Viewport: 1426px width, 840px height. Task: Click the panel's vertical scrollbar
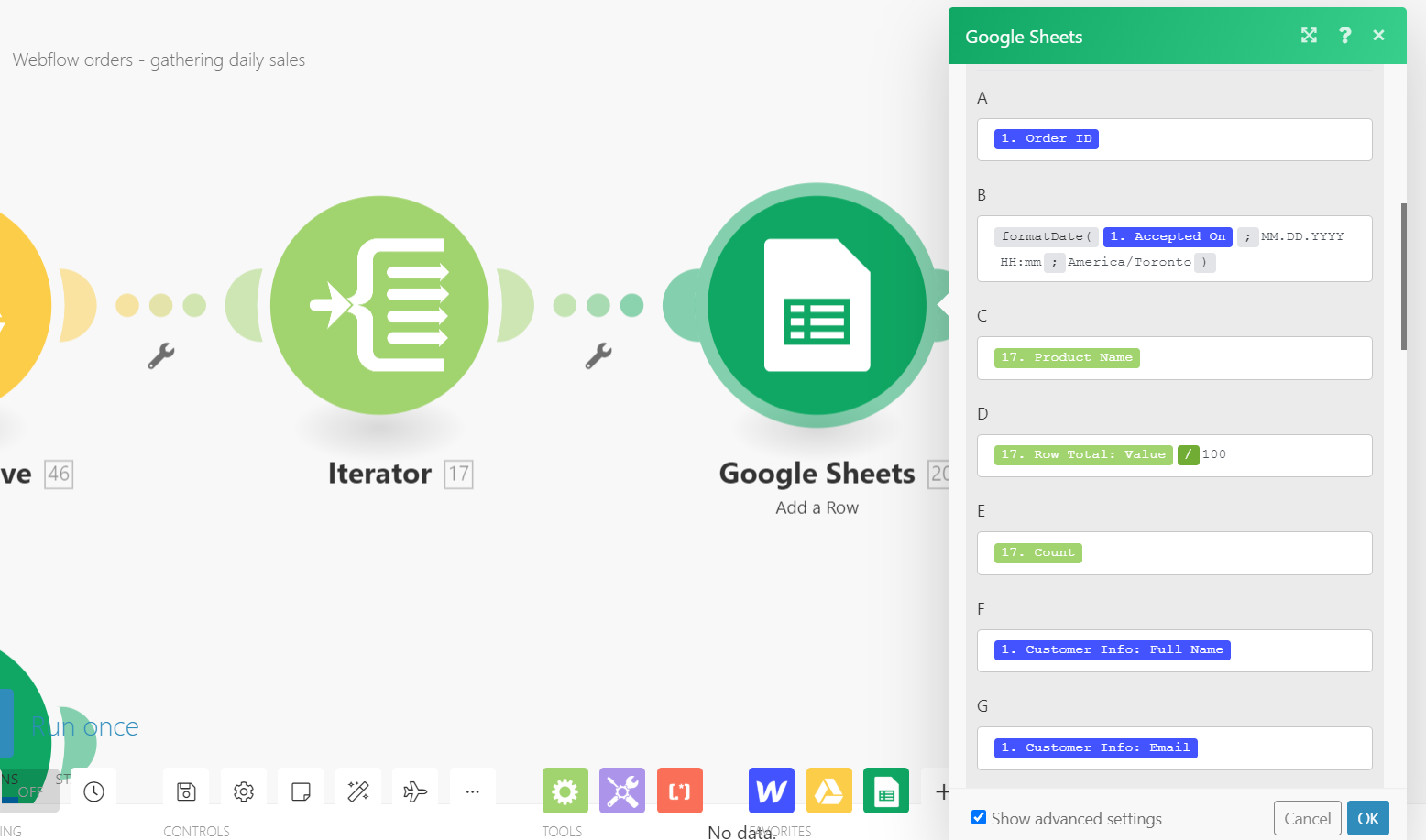(1403, 277)
